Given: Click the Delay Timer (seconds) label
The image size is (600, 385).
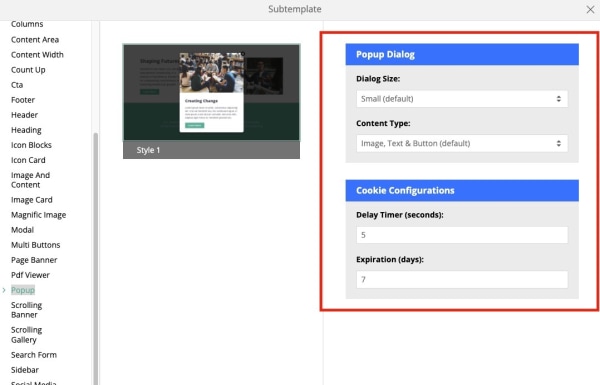Looking at the screenshot, I should click(400, 215).
